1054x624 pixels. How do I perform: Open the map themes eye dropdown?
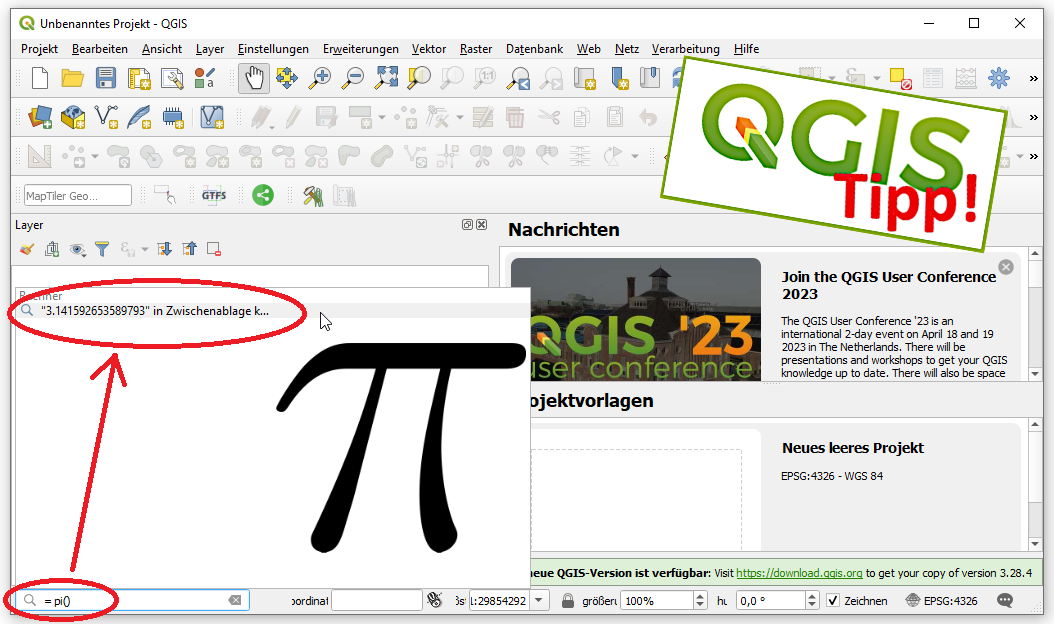click(78, 249)
